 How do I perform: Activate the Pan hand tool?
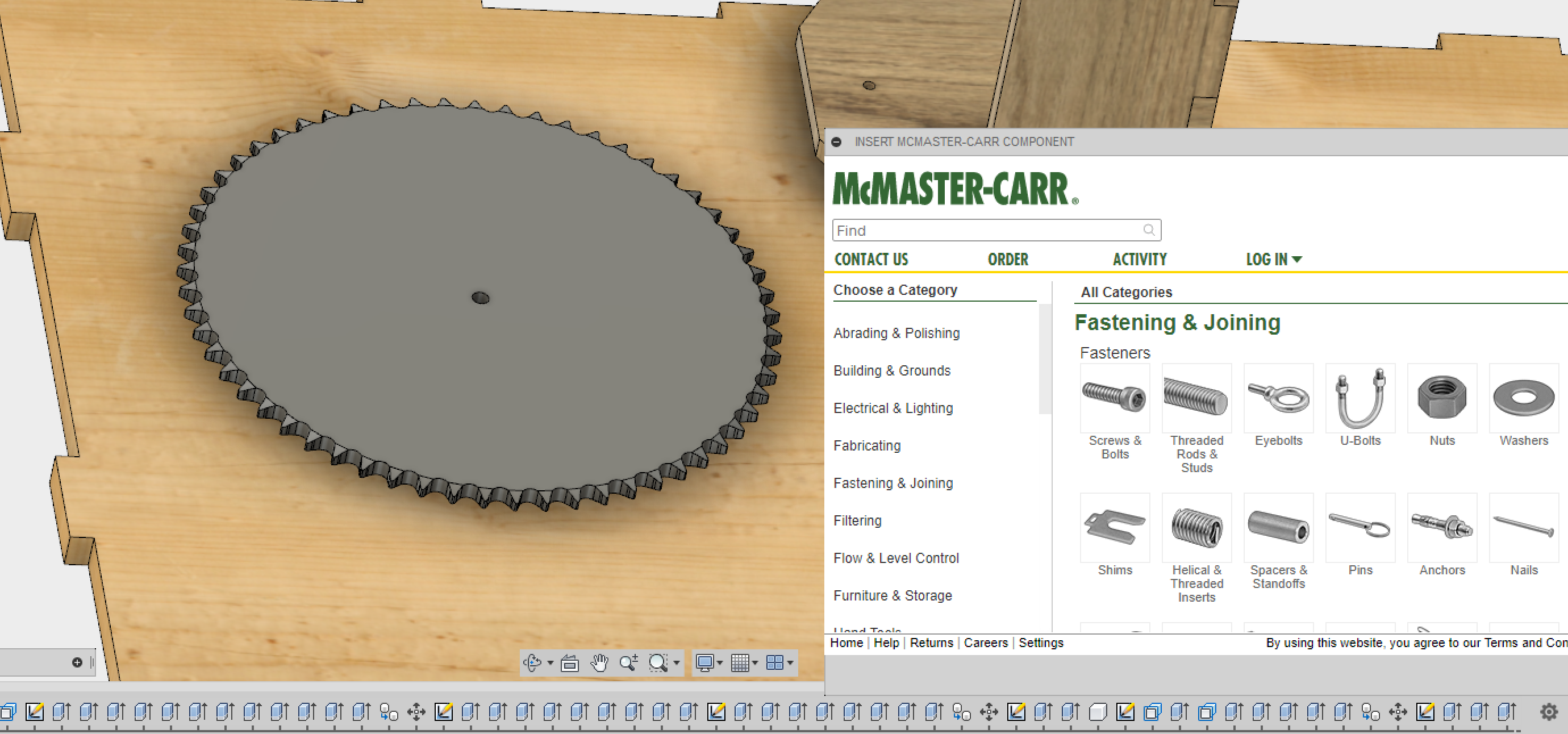(599, 662)
